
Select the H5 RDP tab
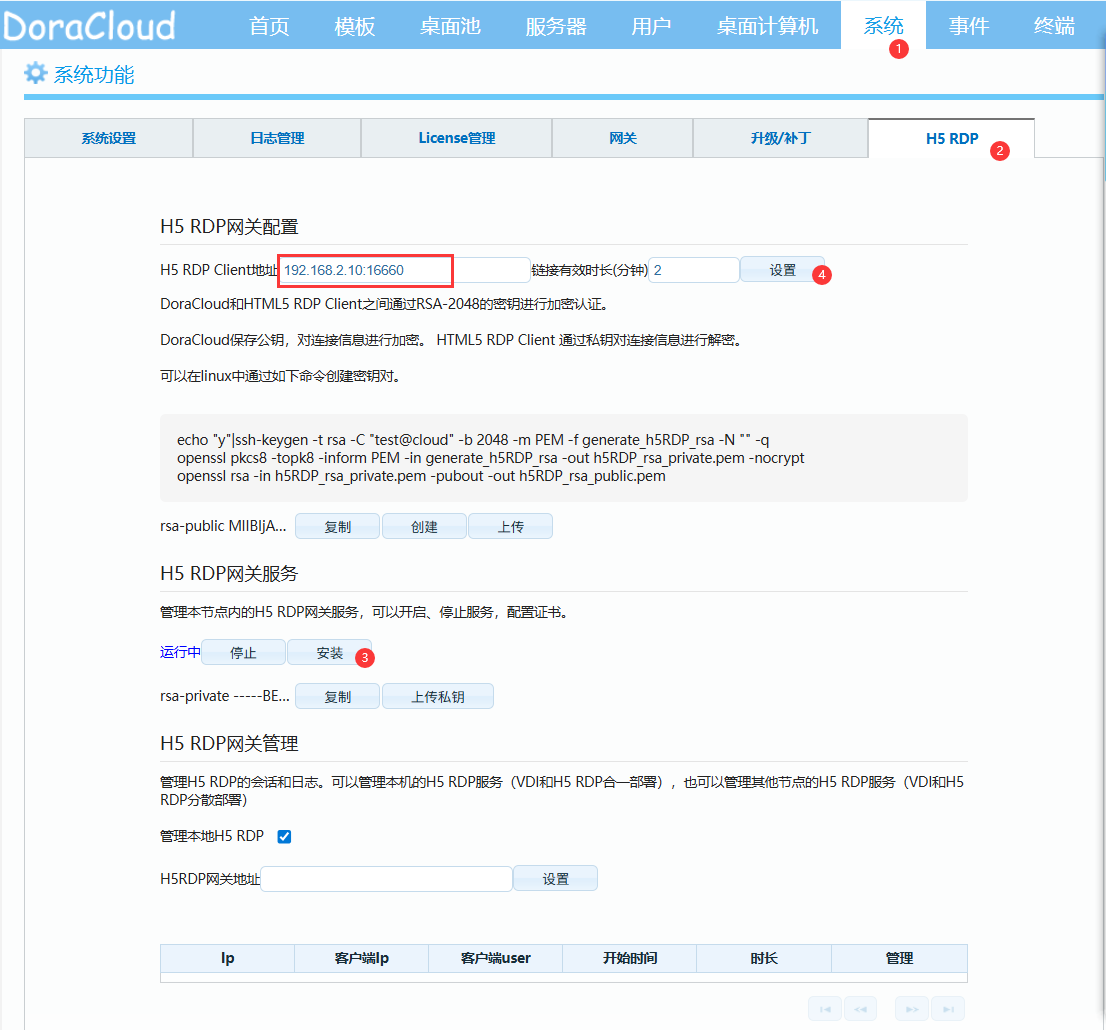(x=951, y=138)
